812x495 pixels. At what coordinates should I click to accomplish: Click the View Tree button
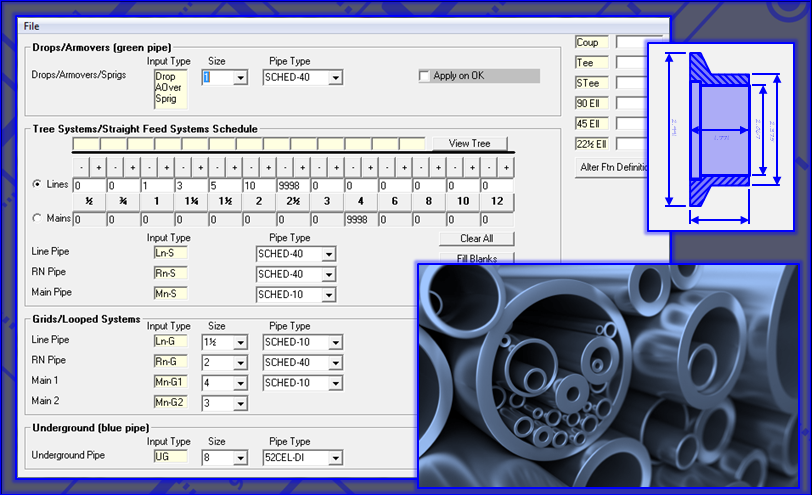tap(469, 143)
